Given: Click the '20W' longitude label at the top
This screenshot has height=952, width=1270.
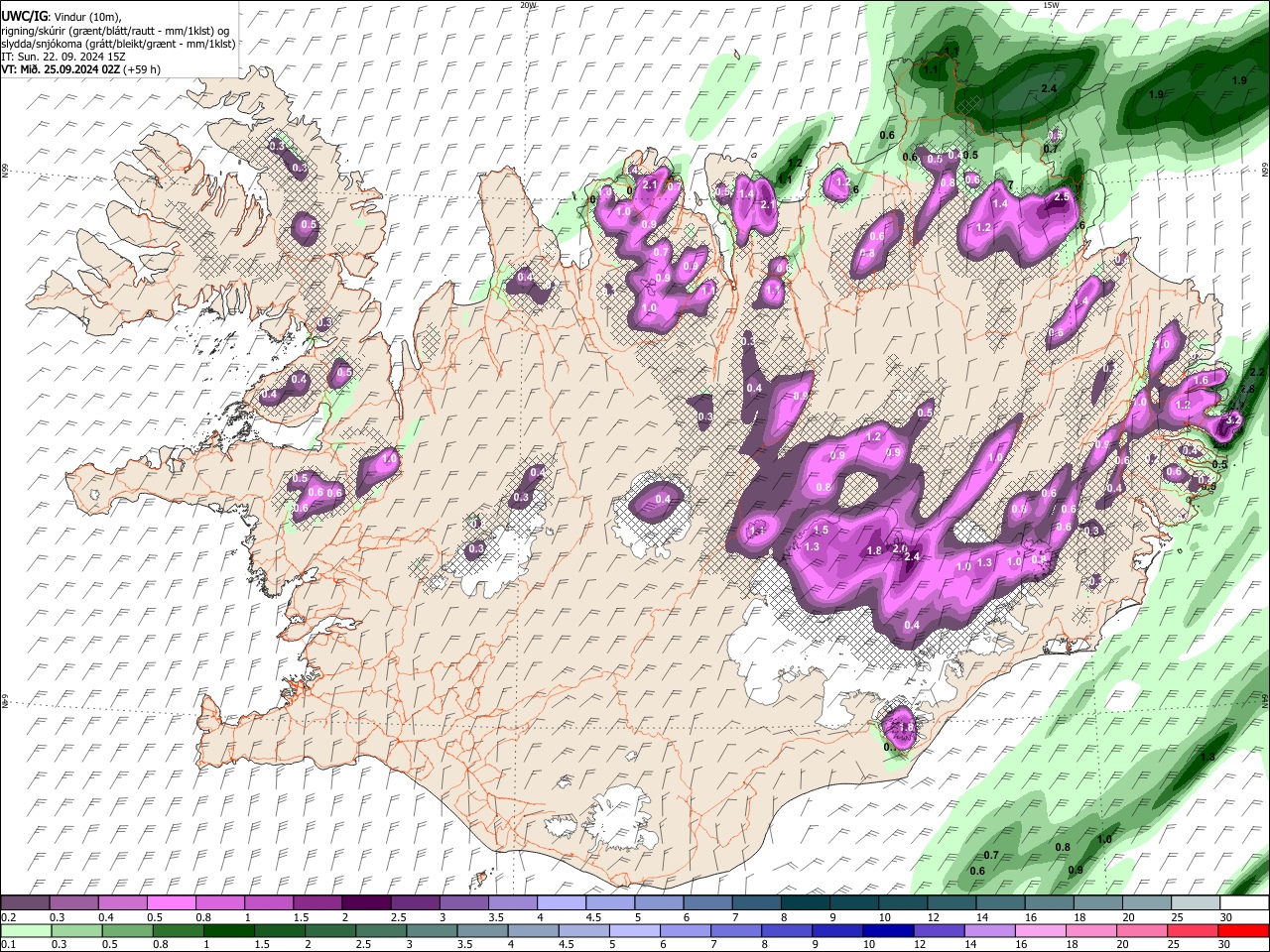Looking at the screenshot, I should click(x=528, y=5).
